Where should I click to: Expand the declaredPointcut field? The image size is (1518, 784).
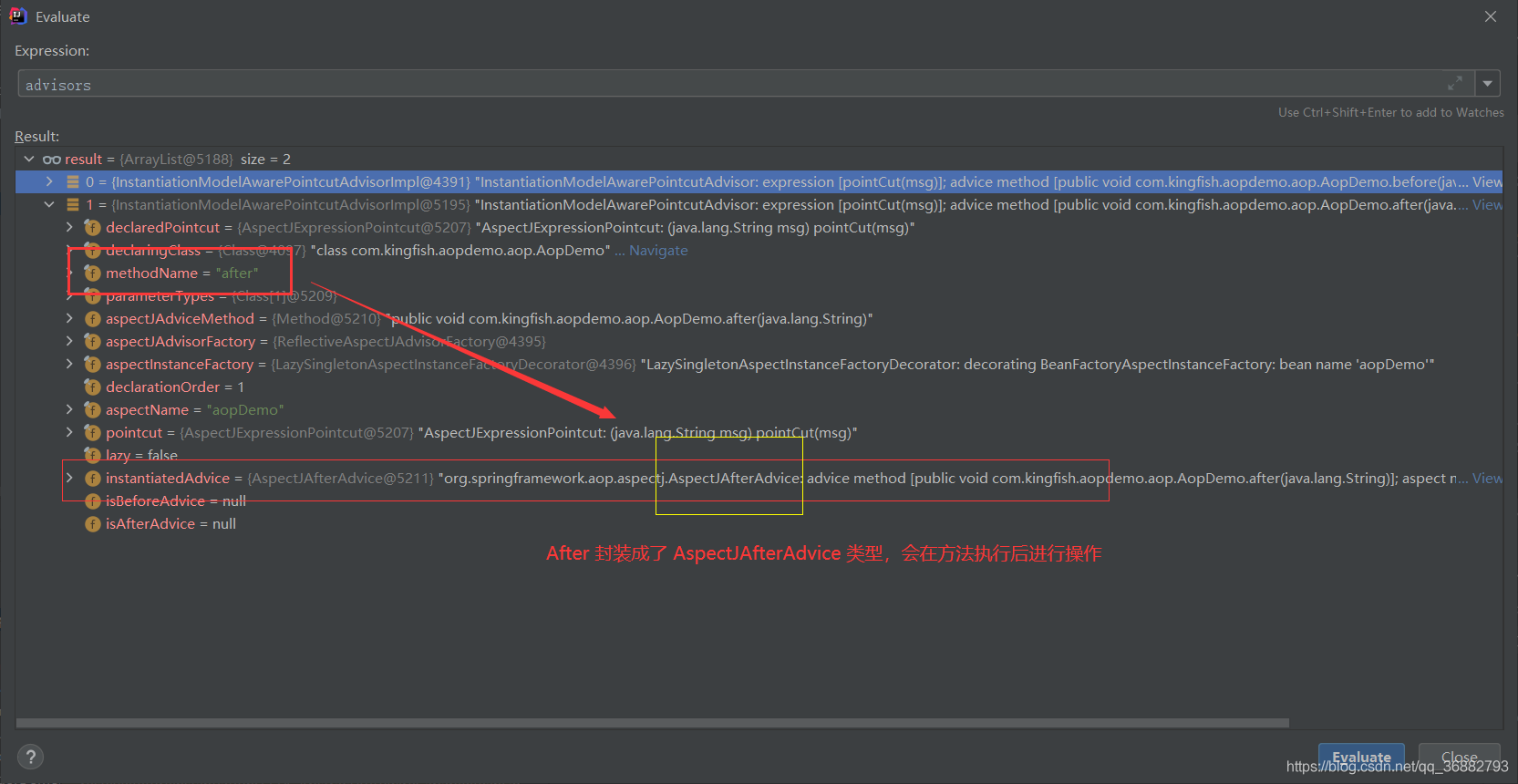[70, 227]
